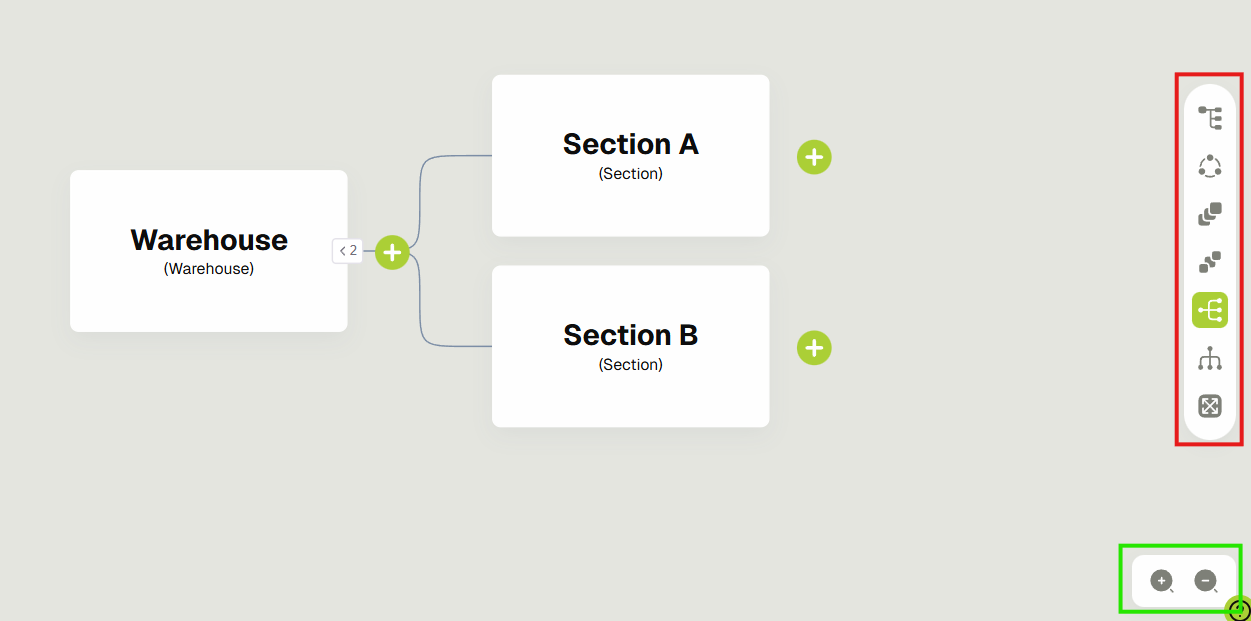Select the circular layout icon

tap(1210, 166)
